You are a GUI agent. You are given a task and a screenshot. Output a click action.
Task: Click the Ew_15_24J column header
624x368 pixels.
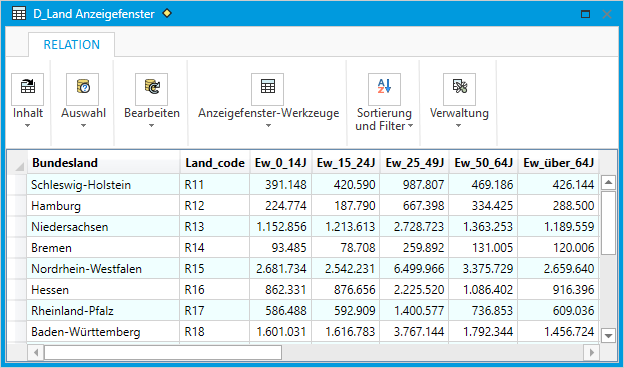tap(346, 163)
